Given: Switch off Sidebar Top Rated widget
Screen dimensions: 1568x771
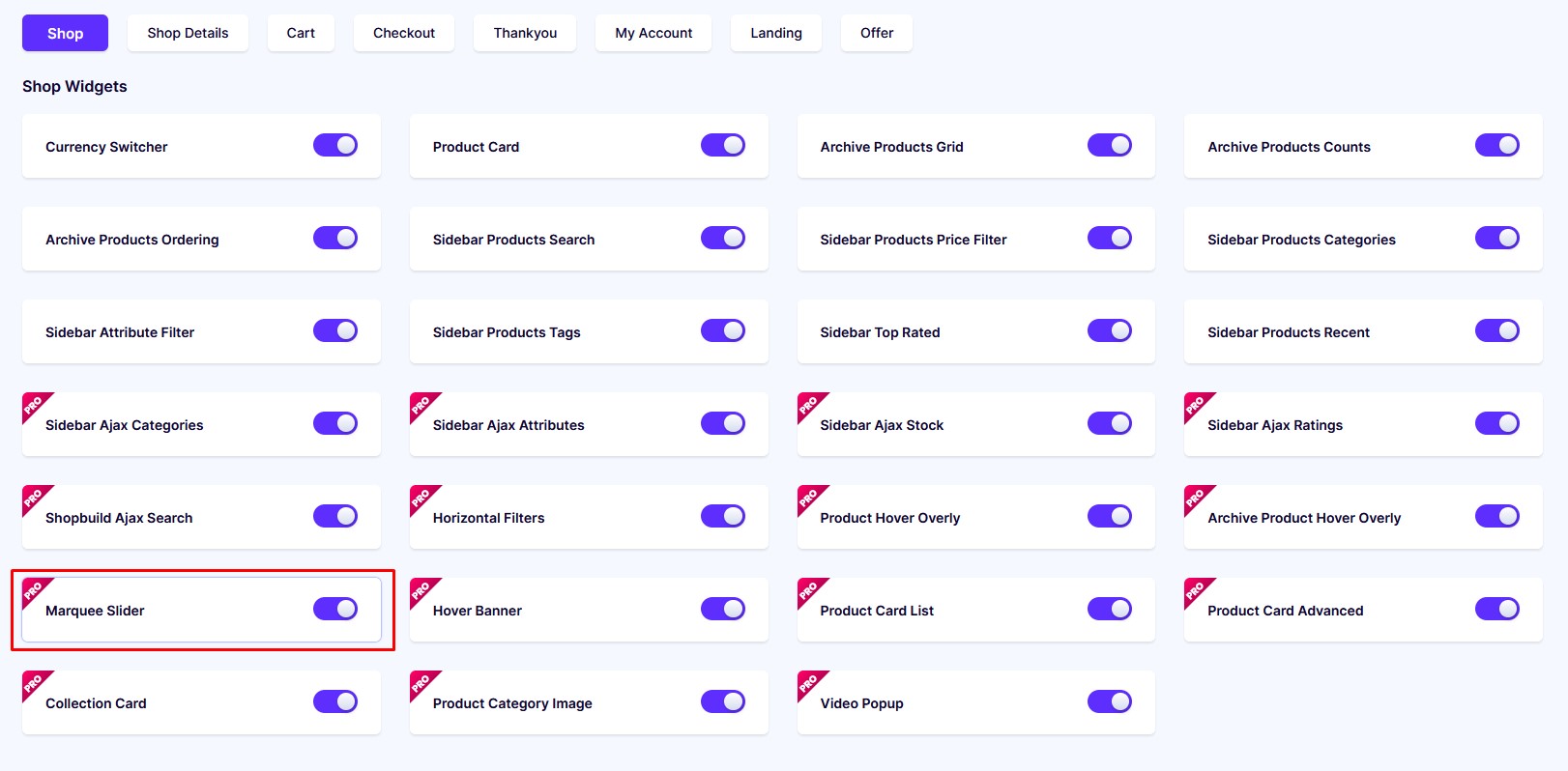Looking at the screenshot, I should tap(1110, 330).
